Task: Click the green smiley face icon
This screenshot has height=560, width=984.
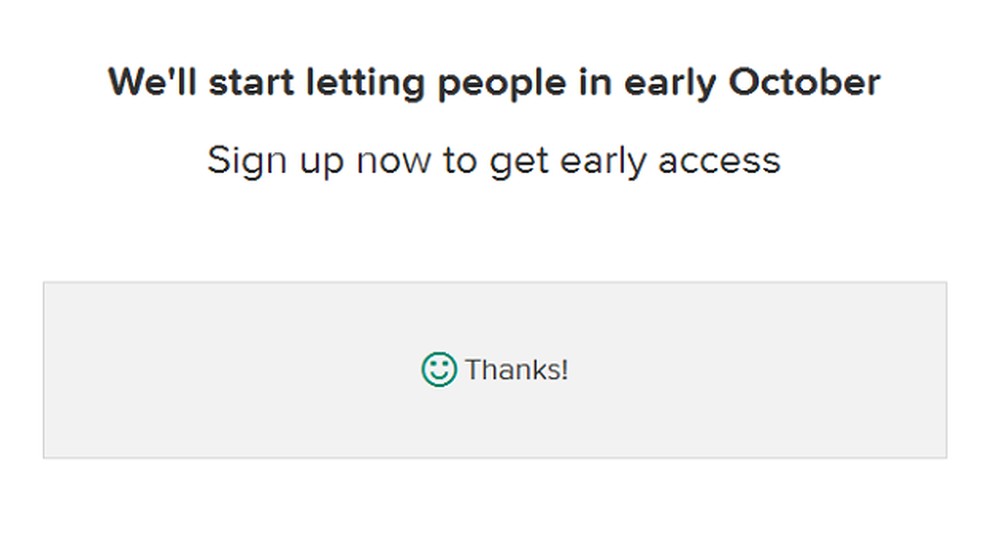Action: tap(438, 370)
